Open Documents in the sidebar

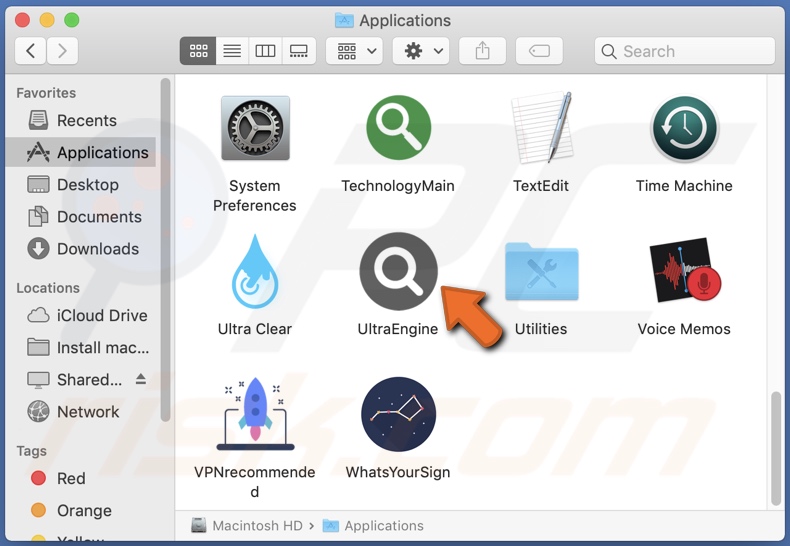click(81, 217)
